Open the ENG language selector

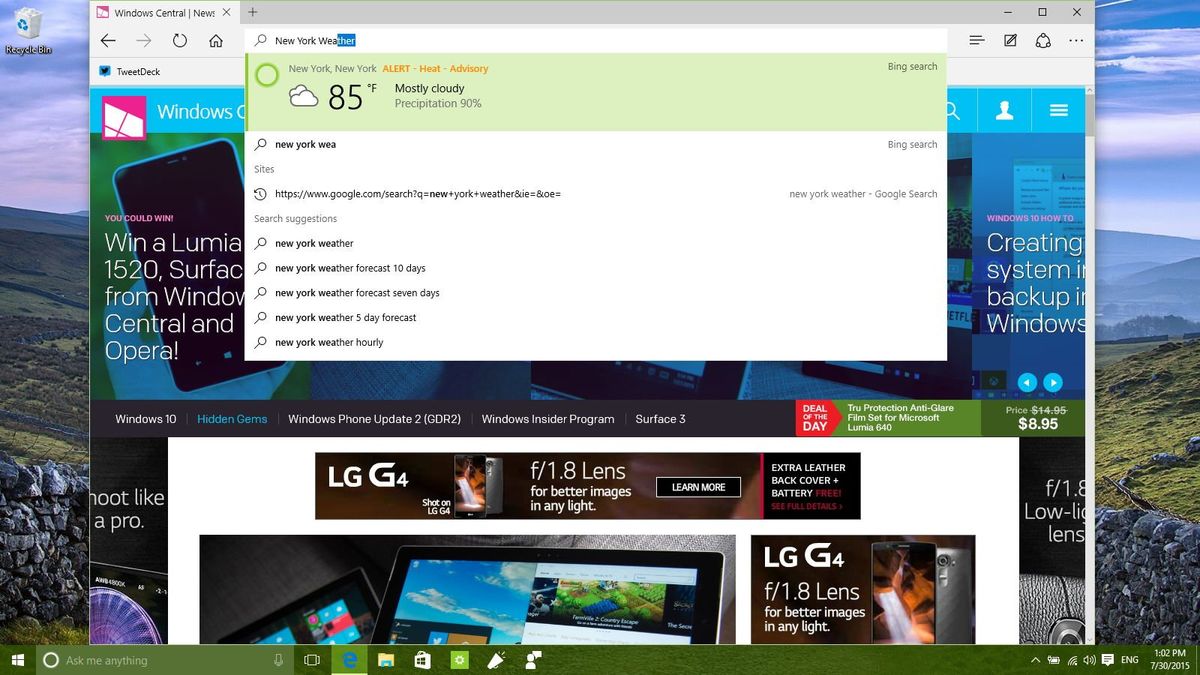coord(1129,660)
